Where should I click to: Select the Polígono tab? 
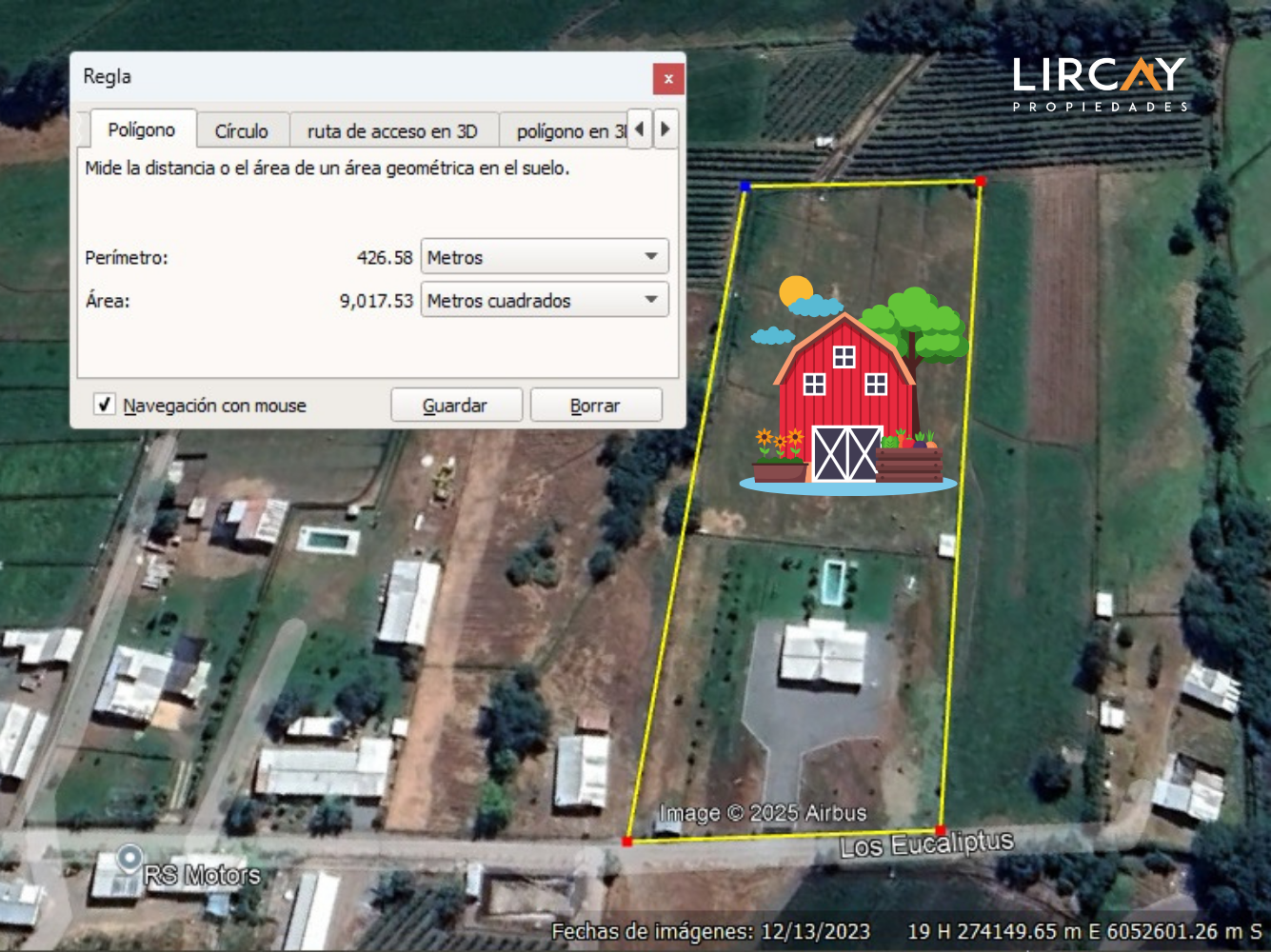(x=142, y=129)
